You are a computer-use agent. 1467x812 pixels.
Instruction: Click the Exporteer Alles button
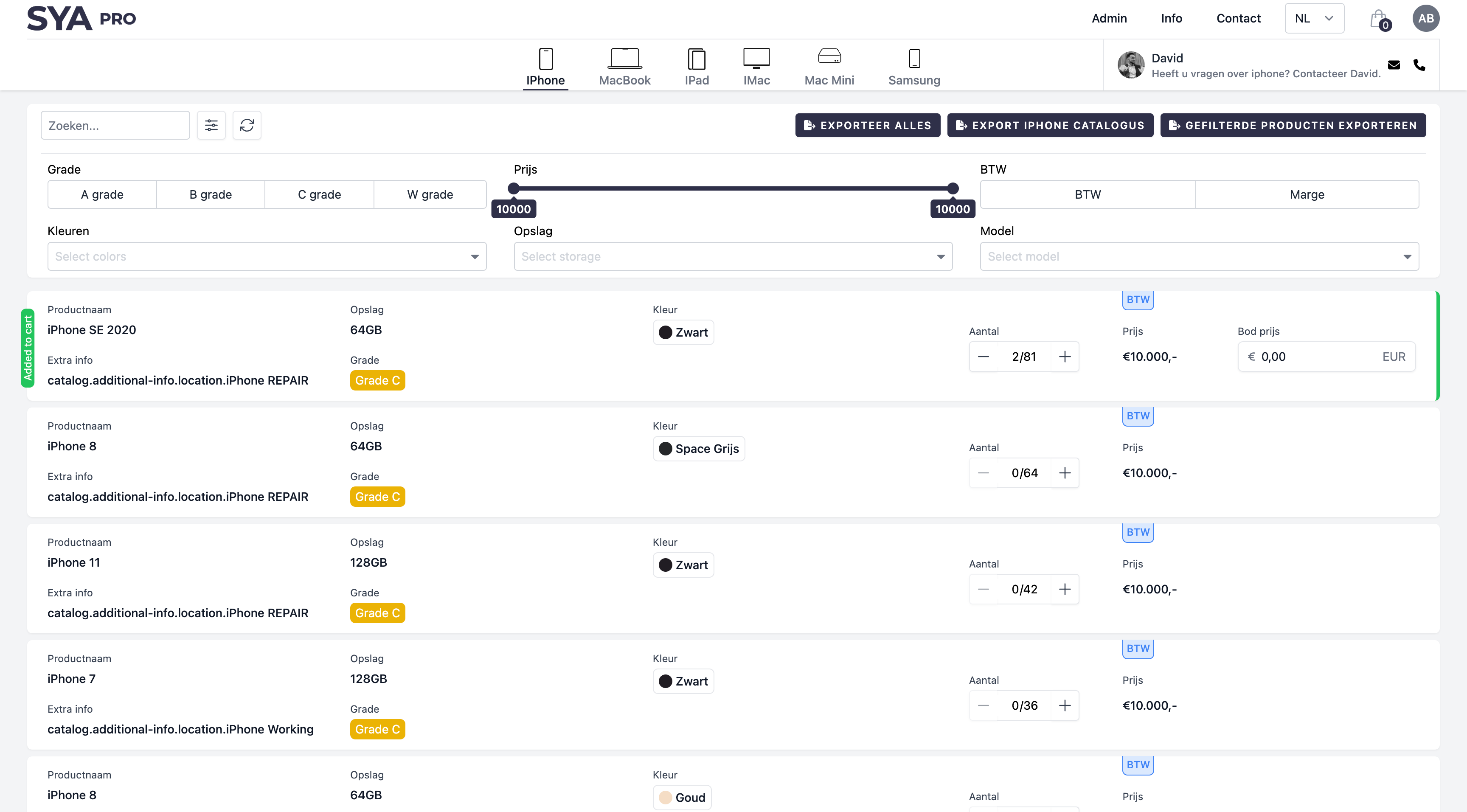pos(867,125)
